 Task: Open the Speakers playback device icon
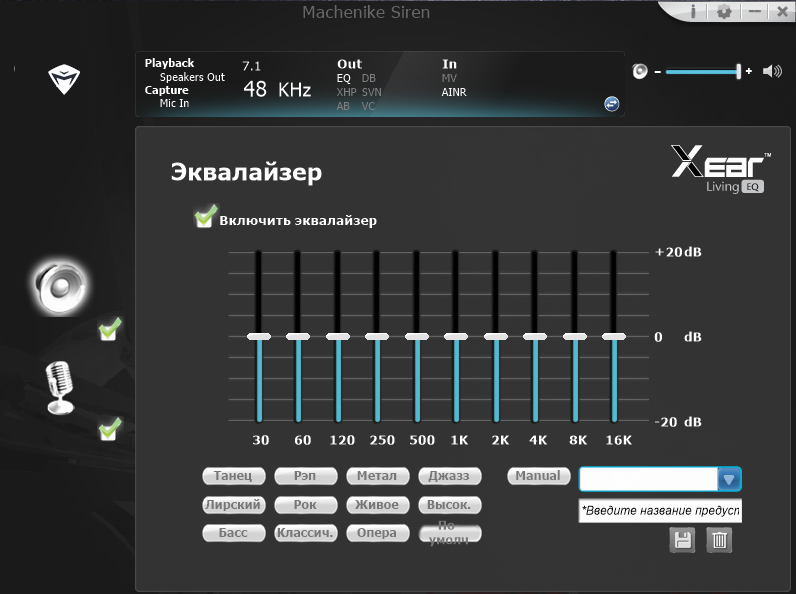click(x=59, y=287)
